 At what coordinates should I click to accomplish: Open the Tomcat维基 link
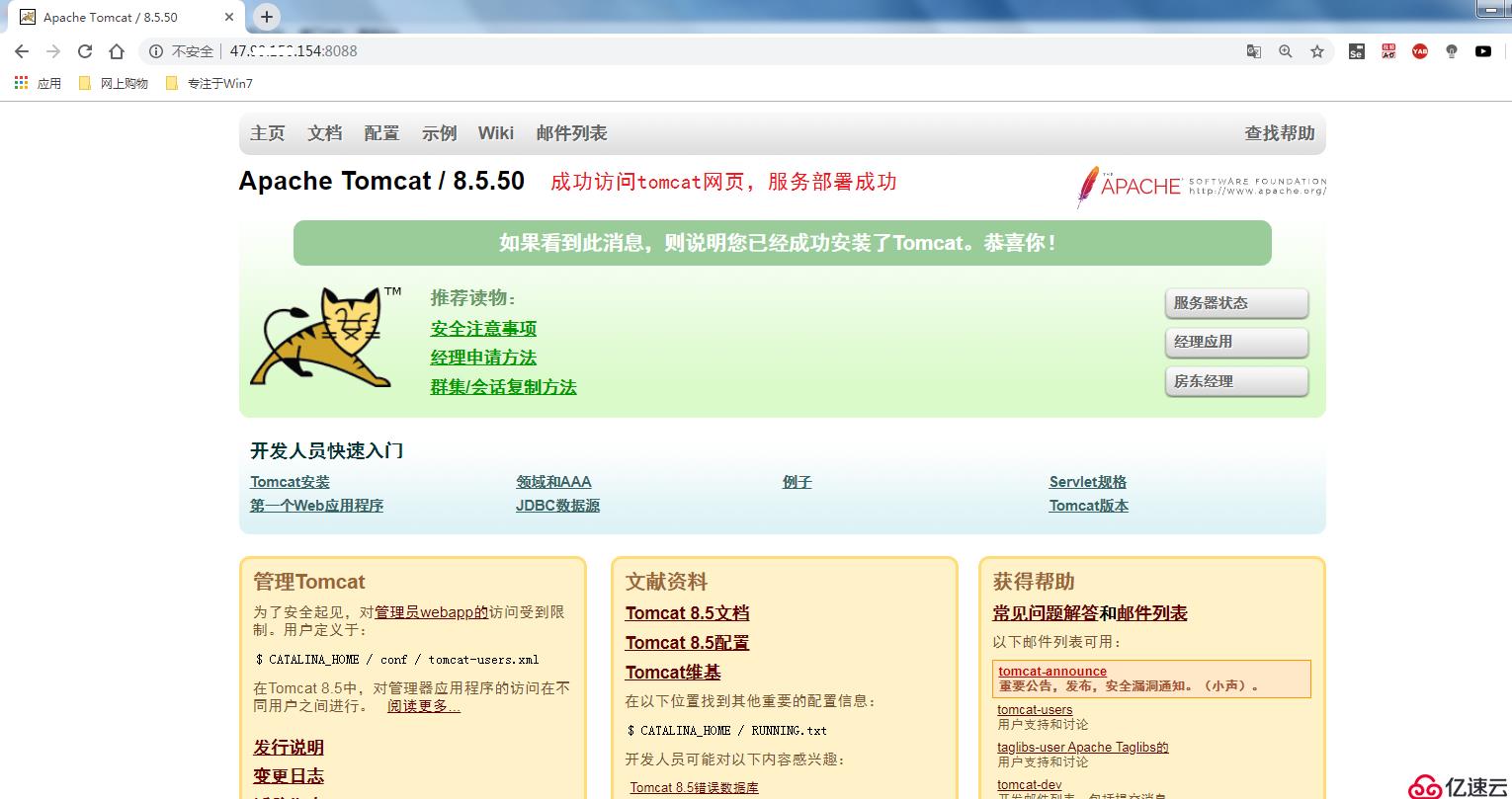(673, 673)
